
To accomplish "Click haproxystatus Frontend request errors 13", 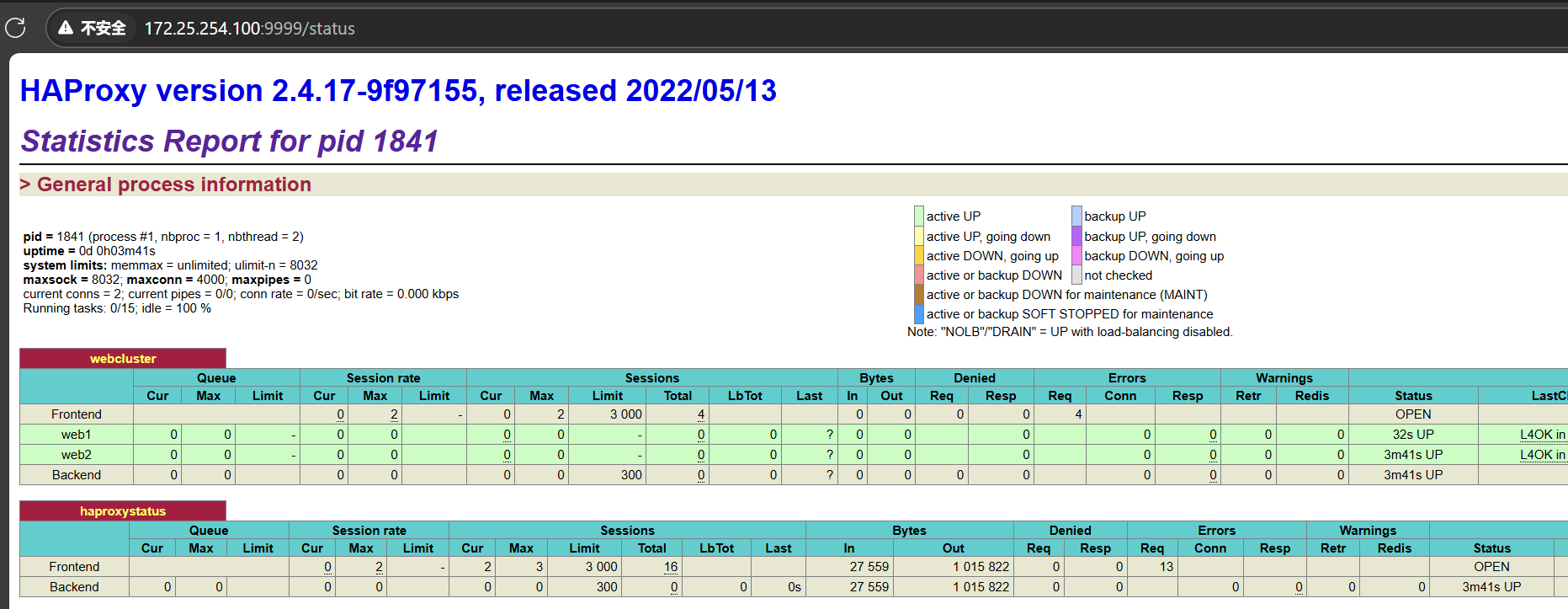I will (1166, 567).
